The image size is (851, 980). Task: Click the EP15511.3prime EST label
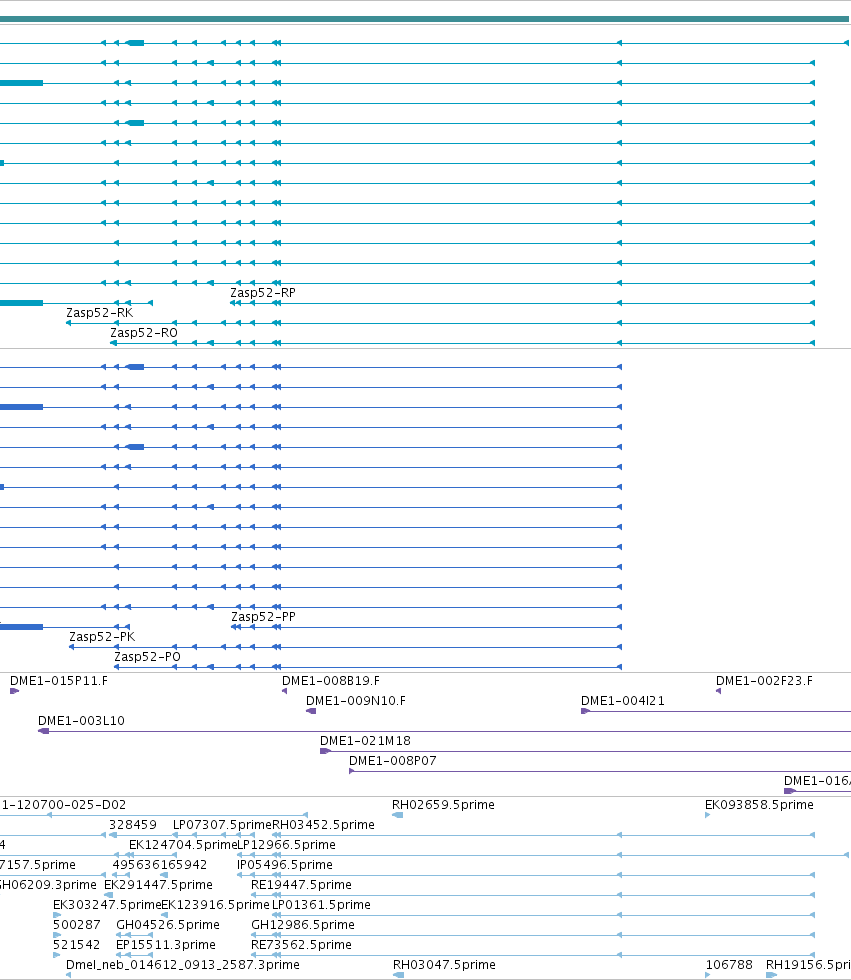[166, 944]
